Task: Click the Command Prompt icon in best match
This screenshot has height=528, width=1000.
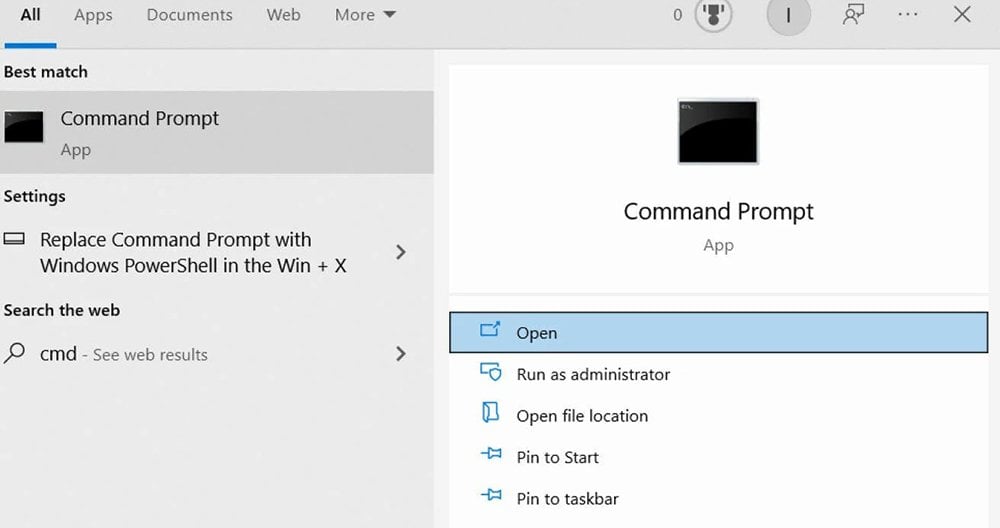Action: [x=24, y=126]
